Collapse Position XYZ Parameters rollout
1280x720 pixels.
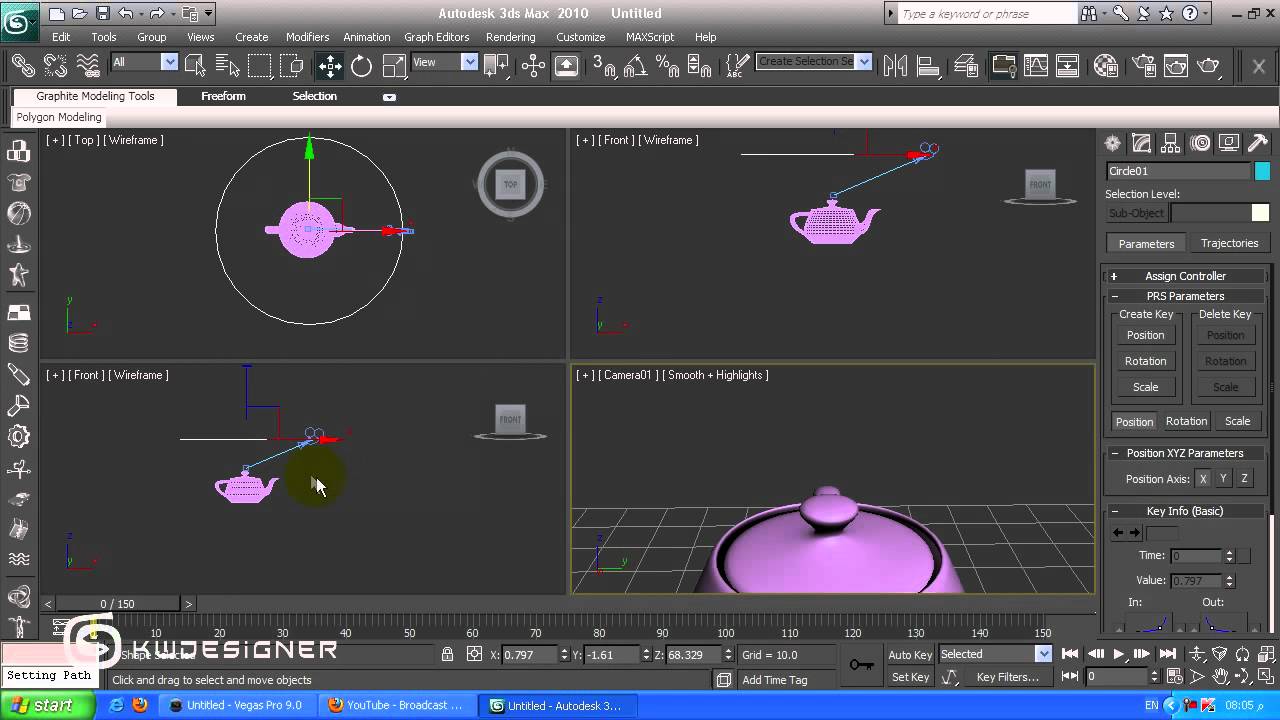click(1185, 453)
